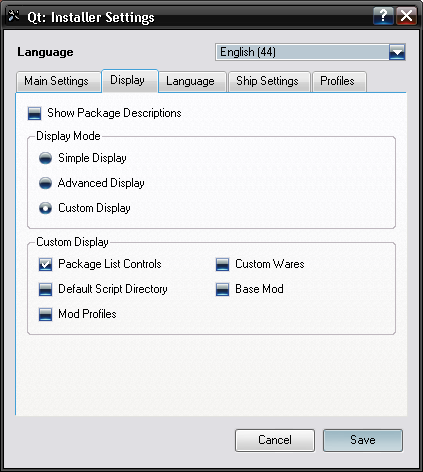Viewport: 423px width, 472px height.
Task: Go to the Ship Settings tab
Action: click(x=269, y=81)
